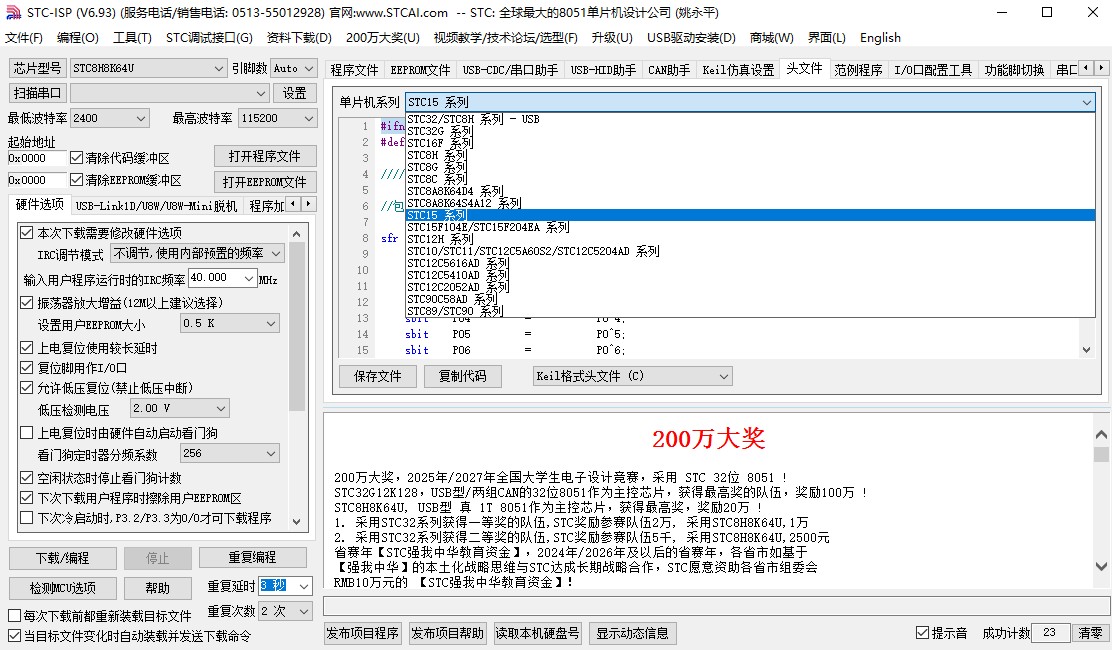Image resolution: width=1112 pixels, height=650 pixels.
Task: Click the STC-ISP app icon in title bar
Action: click(13, 13)
